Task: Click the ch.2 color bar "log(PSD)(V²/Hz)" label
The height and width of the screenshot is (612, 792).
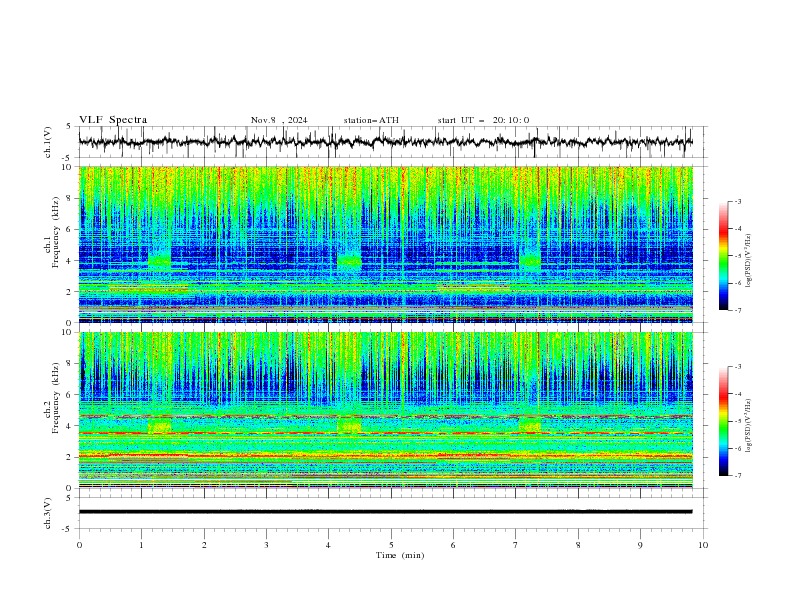Action: pyautogui.click(x=749, y=426)
